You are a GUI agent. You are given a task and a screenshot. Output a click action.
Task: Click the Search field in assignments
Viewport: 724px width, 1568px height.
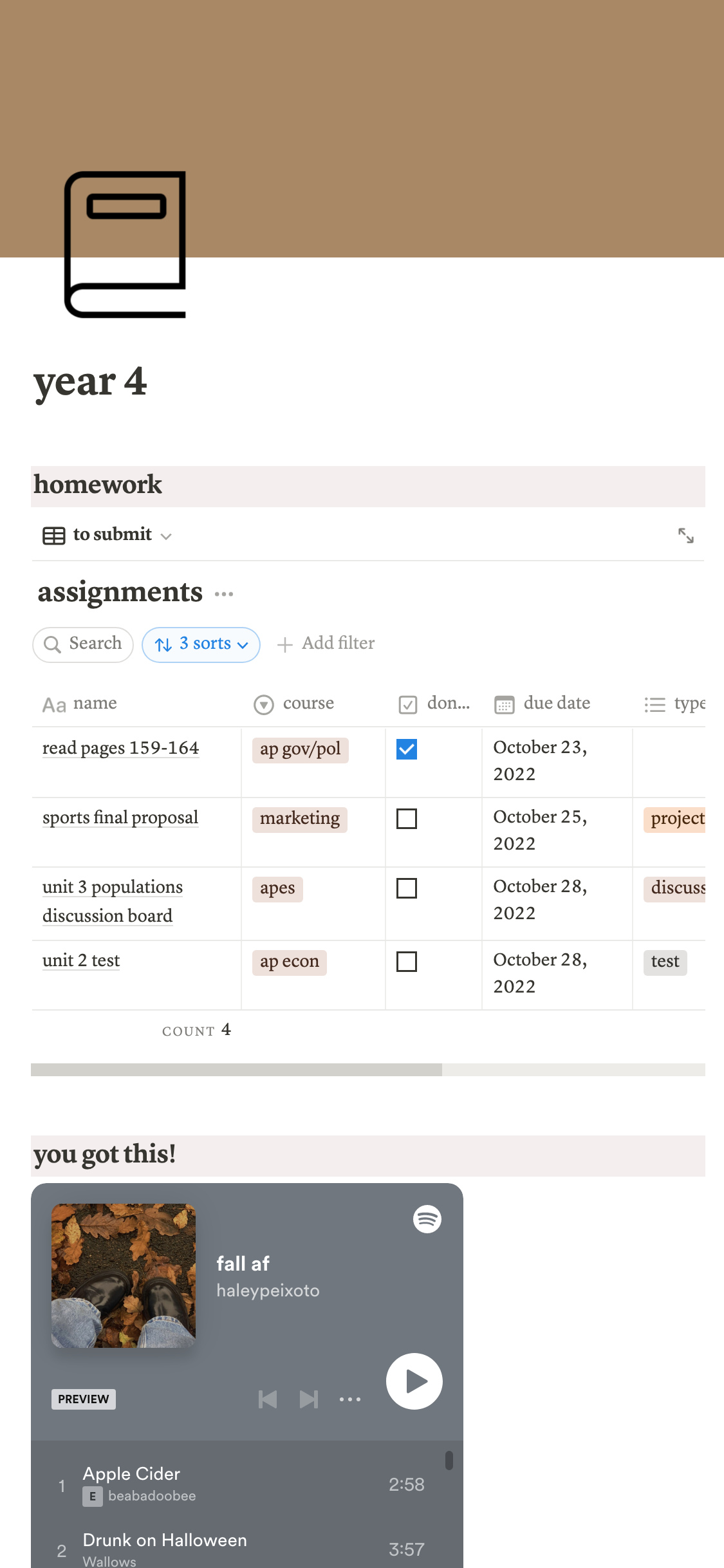tap(84, 644)
